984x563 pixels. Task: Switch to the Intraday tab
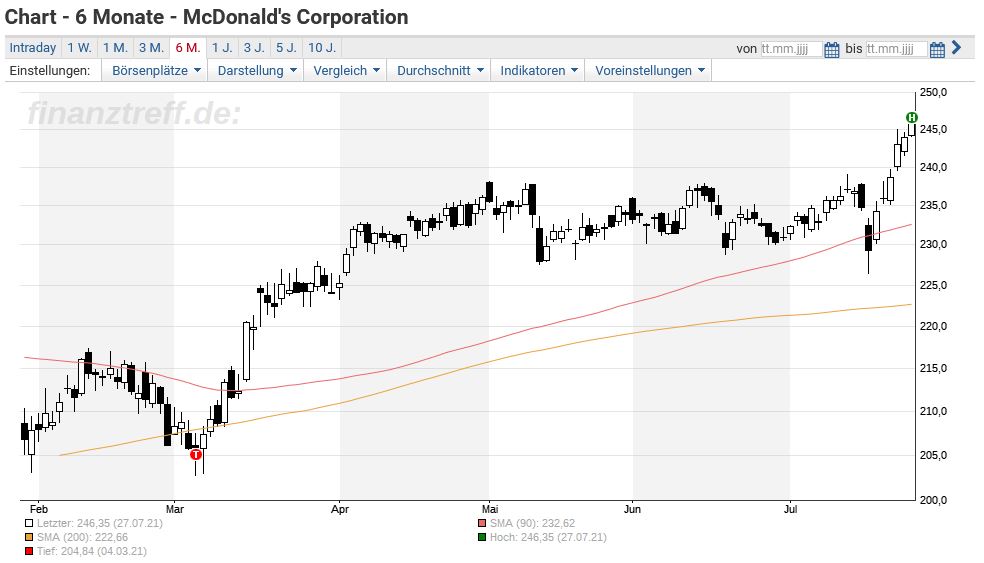click(x=33, y=48)
